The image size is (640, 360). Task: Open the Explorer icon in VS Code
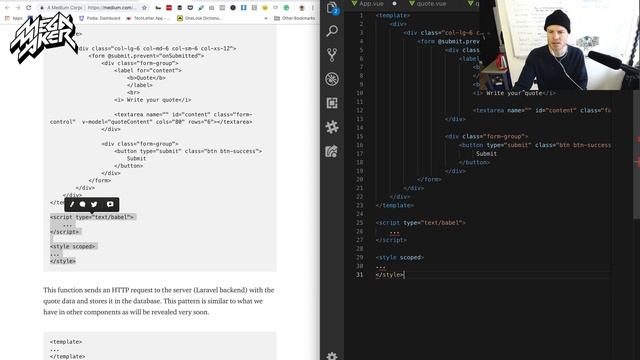pos(332,8)
